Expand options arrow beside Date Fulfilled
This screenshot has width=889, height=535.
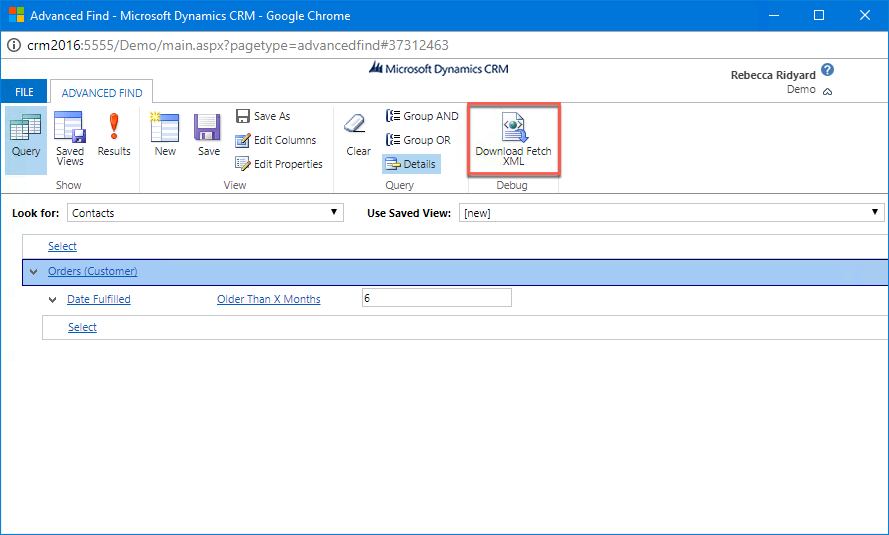pyautogui.click(x=52, y=299)
